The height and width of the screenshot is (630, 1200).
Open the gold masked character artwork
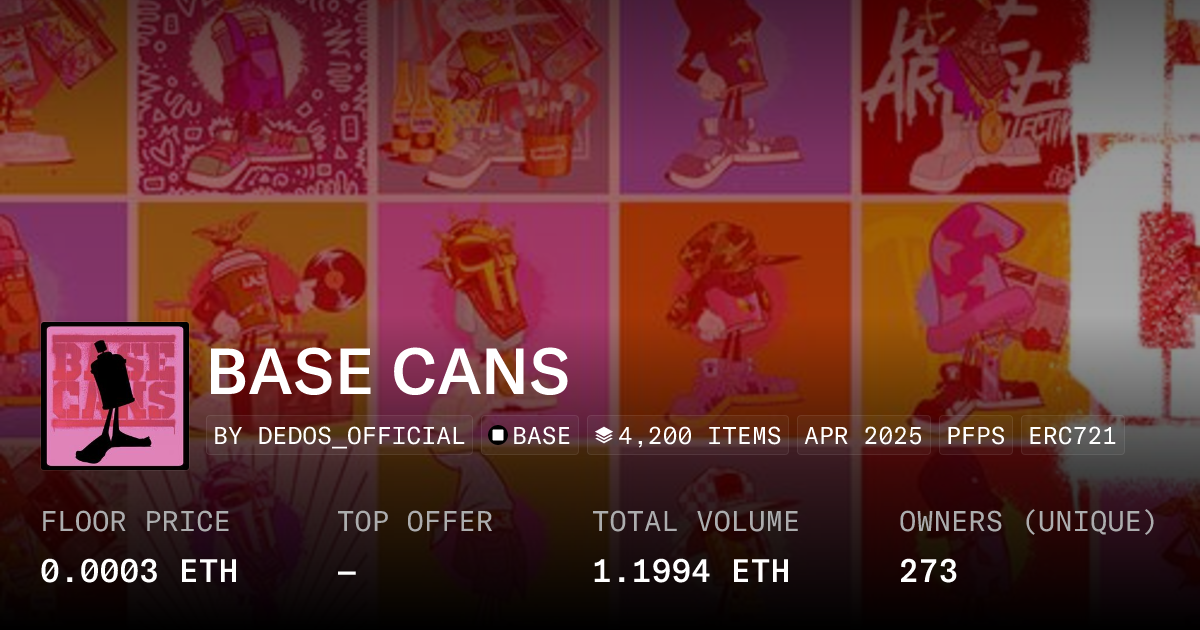(495, 290)
